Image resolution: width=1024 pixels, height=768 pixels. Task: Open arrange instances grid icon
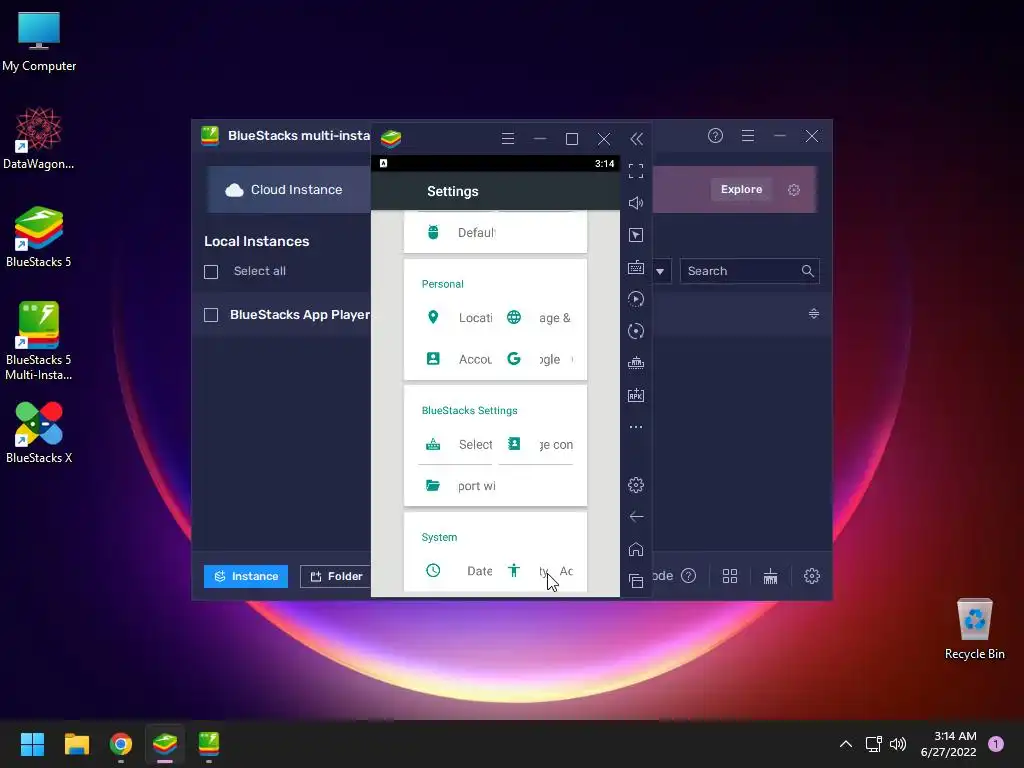tap(729, 576)
